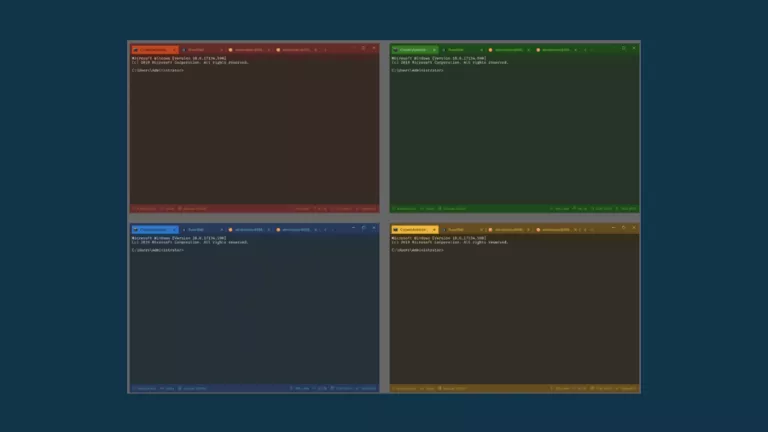Maximize the blue terminal window
Screen dimensions: 768x432
[364, 228]
